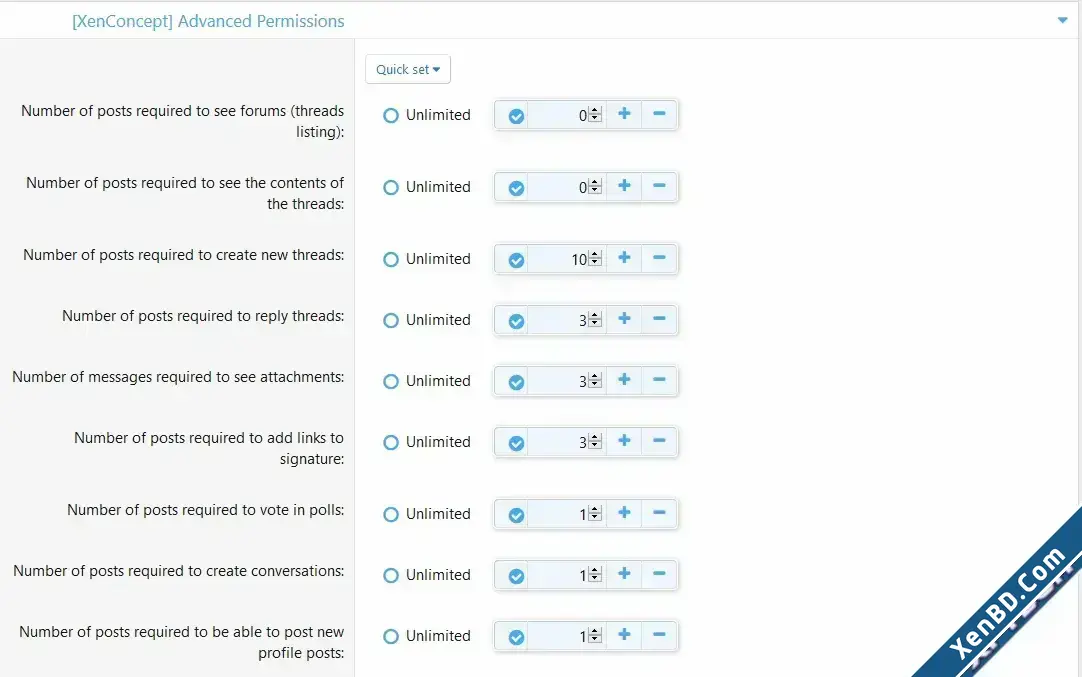1082x677 pixels.
Task: Select Unlimited for see attachments
Action: point(391,381)
